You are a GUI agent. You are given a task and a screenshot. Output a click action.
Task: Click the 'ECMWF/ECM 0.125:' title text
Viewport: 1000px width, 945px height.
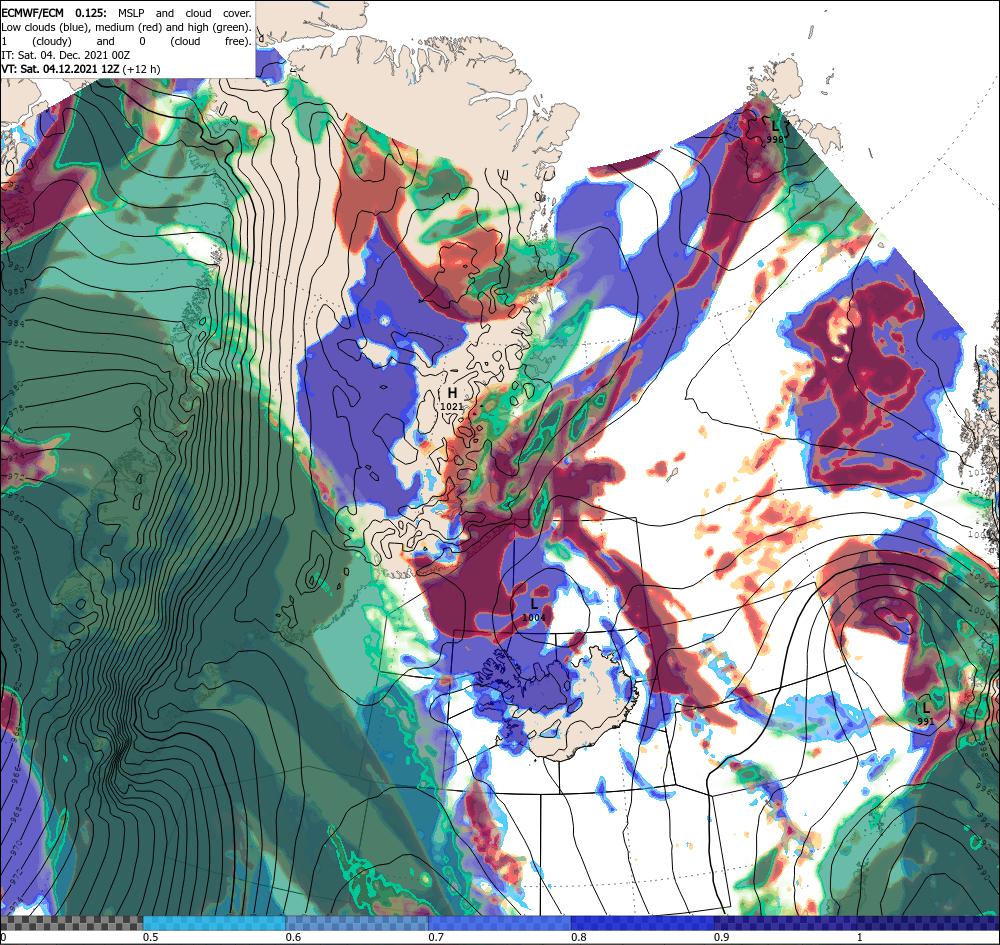pos(55,13)
